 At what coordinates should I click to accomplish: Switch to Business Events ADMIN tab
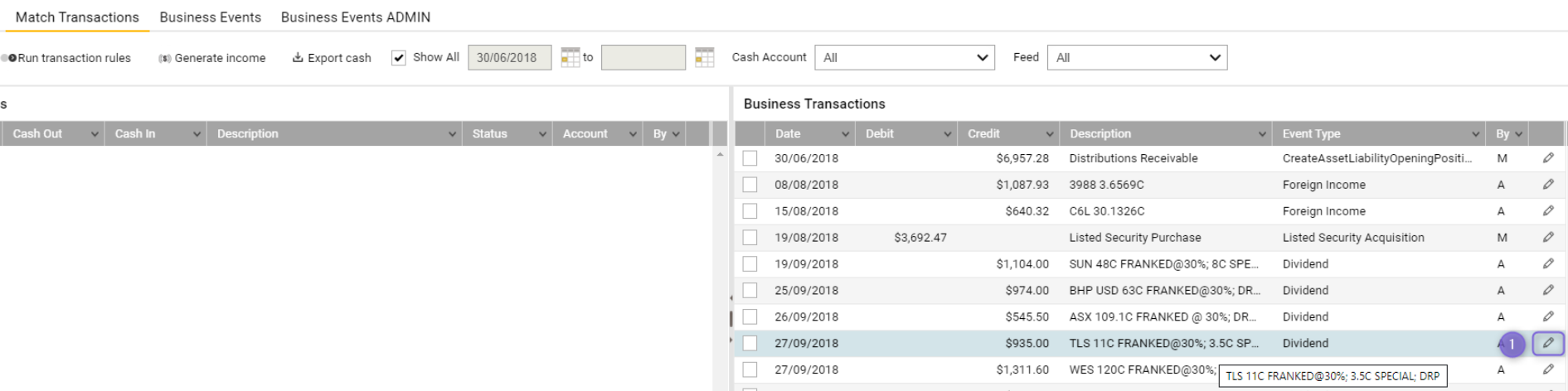[x=356, y=17]
